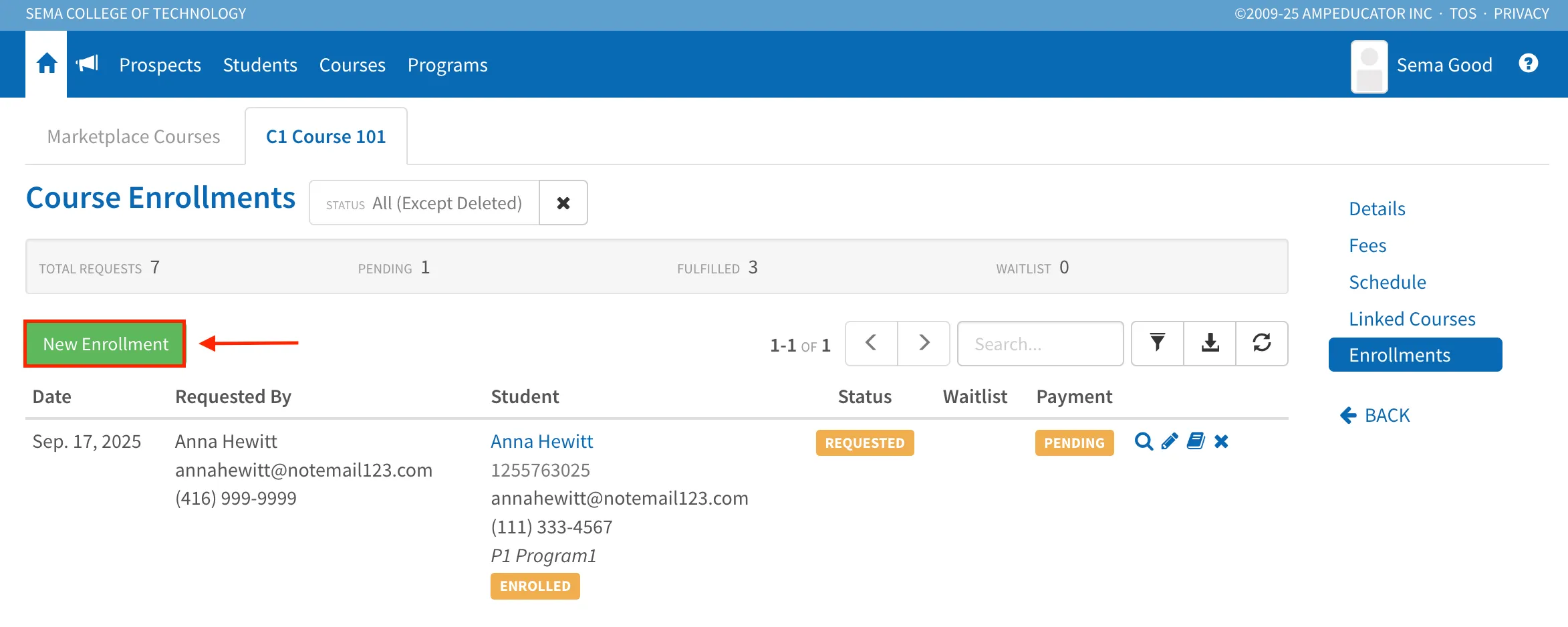
Task: Click the PENDING payment badge
Action: tap(1074, 443)
